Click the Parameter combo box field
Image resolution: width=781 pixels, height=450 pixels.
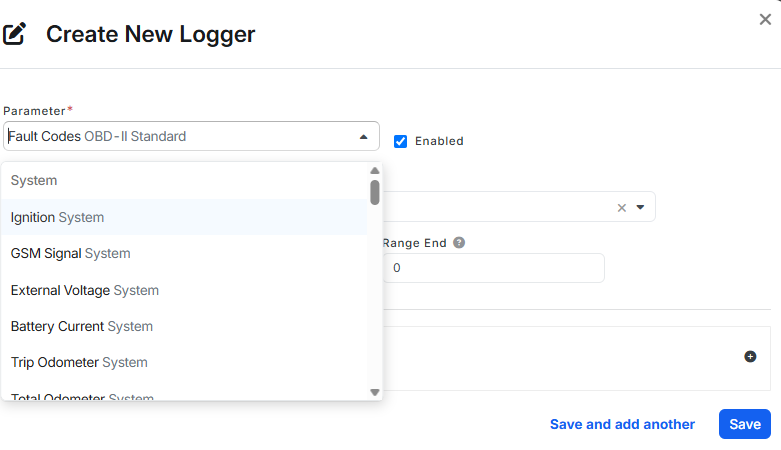191,136
